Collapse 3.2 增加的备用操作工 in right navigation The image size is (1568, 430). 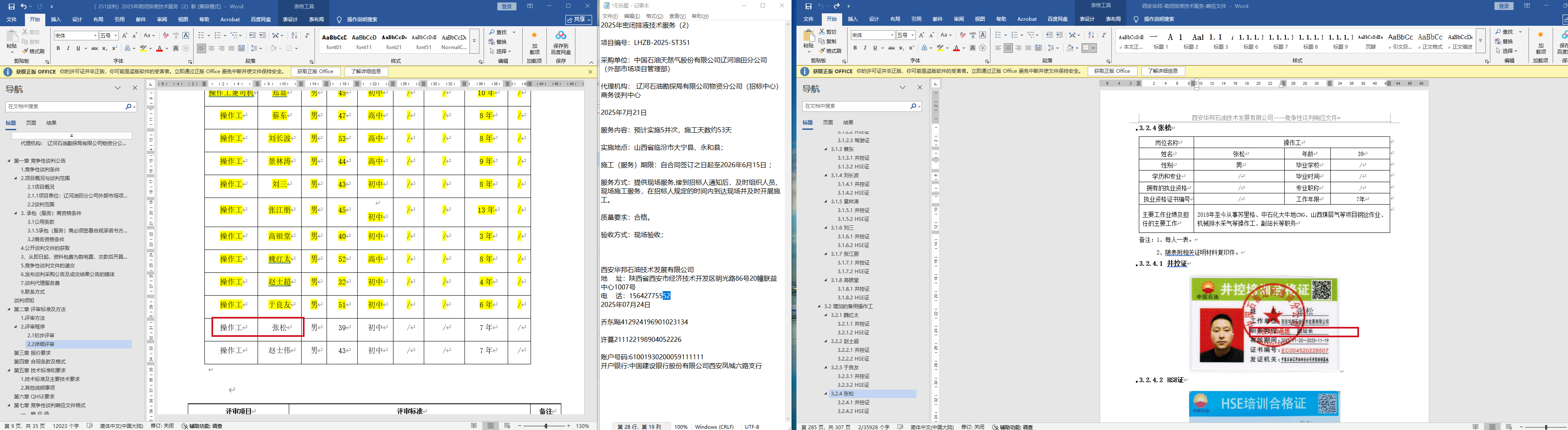pyautogui.click(x=820, y=306)
